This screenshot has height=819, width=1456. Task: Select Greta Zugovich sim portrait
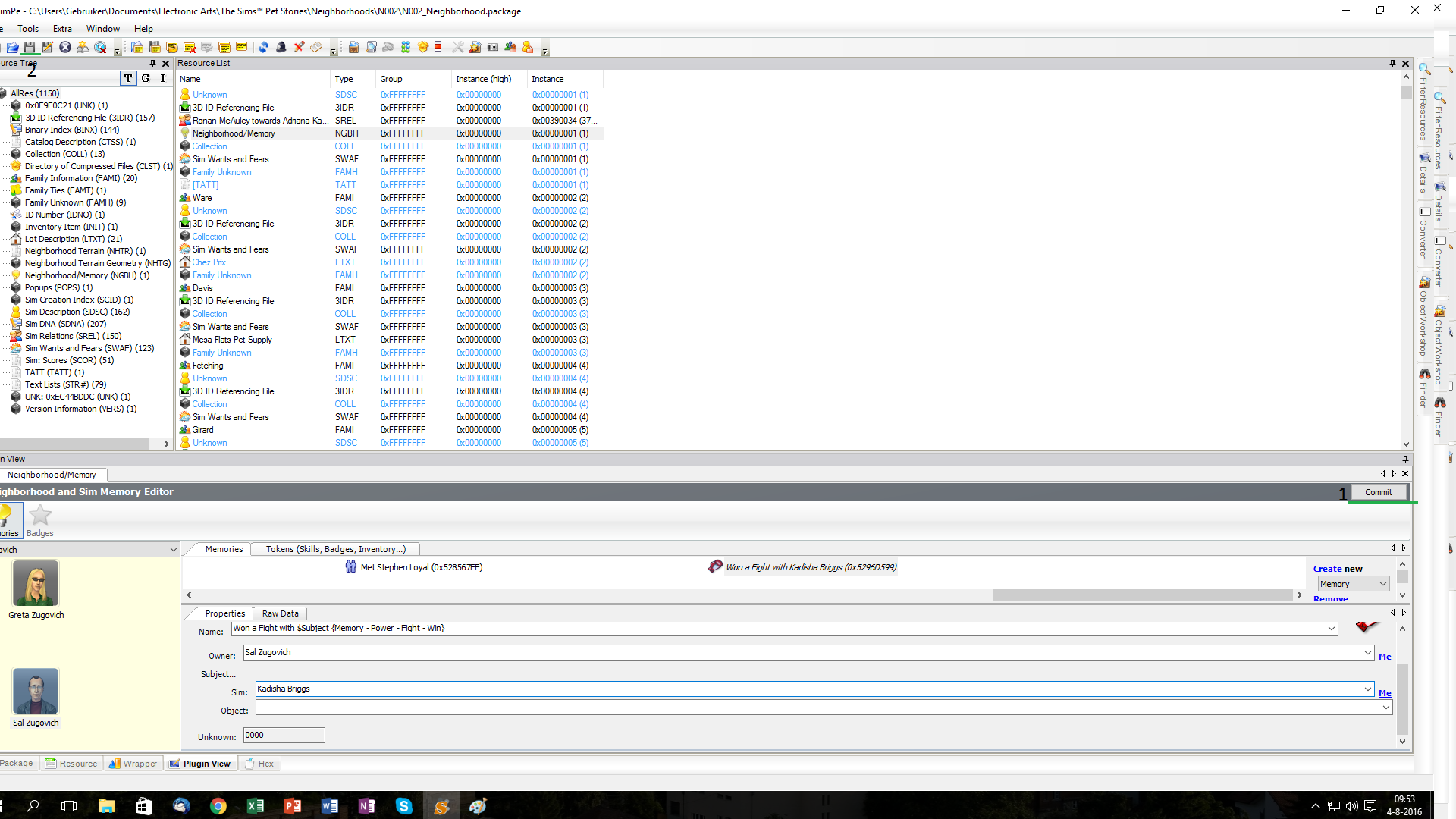(x=36, y=583)
